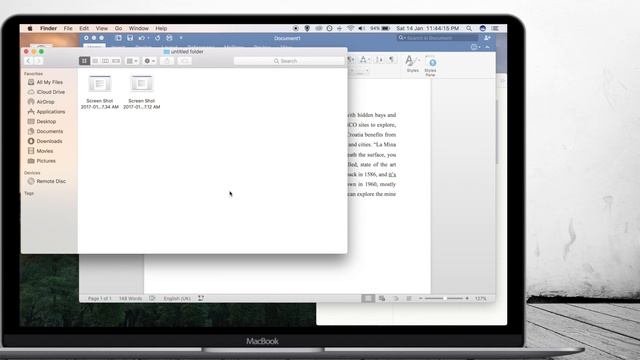640x360 pixels.
Task: Open the Edit menu
Action: [x=84, y=28]
